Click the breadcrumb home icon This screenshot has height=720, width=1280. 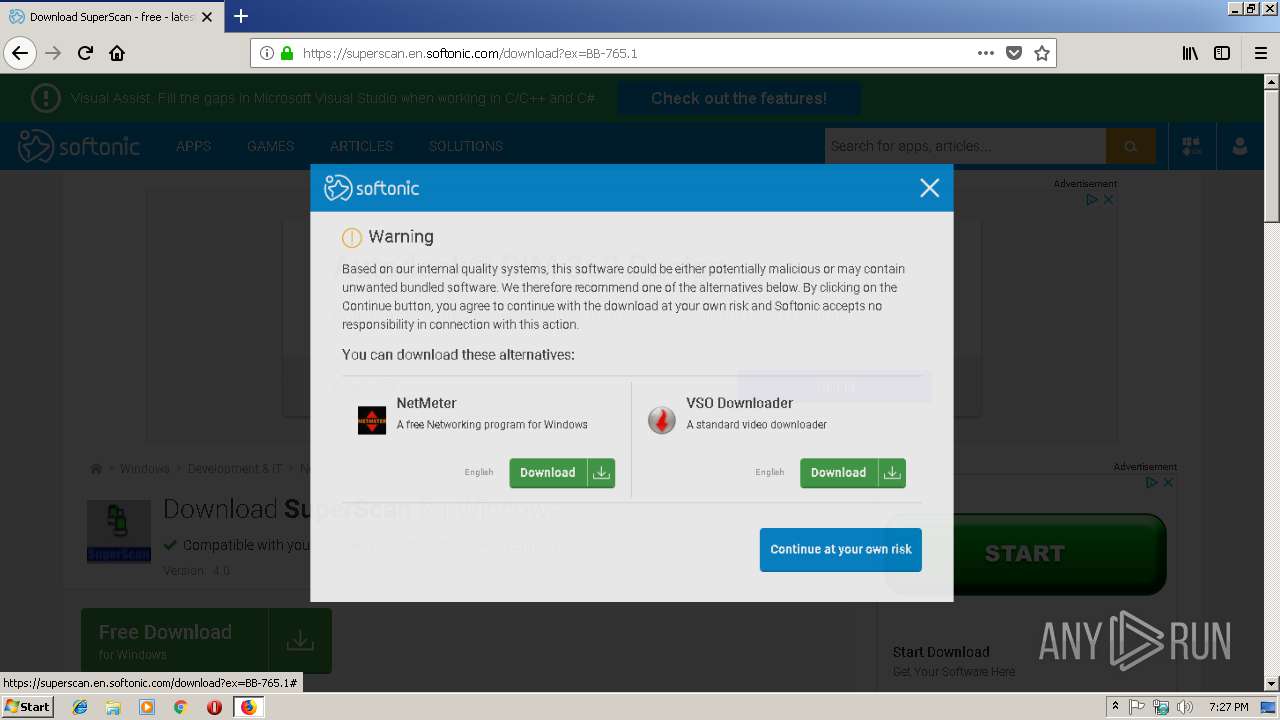[x=96, y=468]
